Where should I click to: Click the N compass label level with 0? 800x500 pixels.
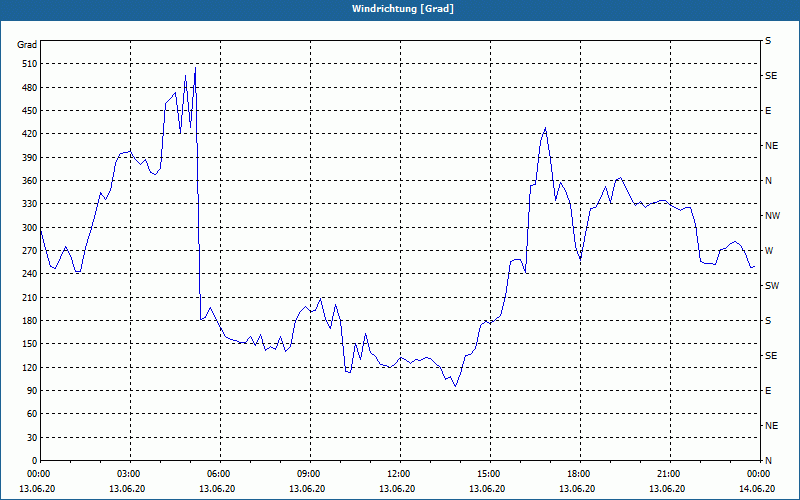tap(768, 460)
